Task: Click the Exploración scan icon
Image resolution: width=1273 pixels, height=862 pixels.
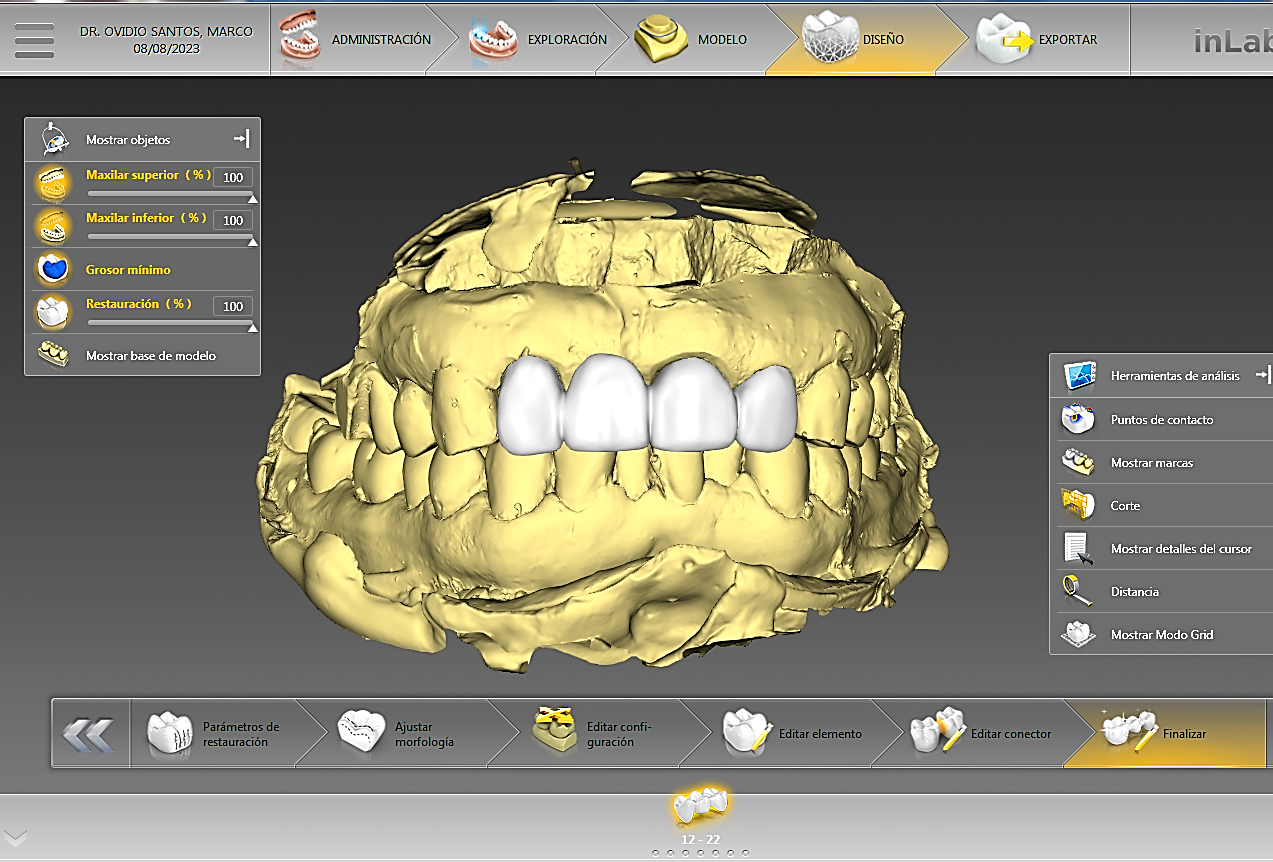Action: pos(494,40)
